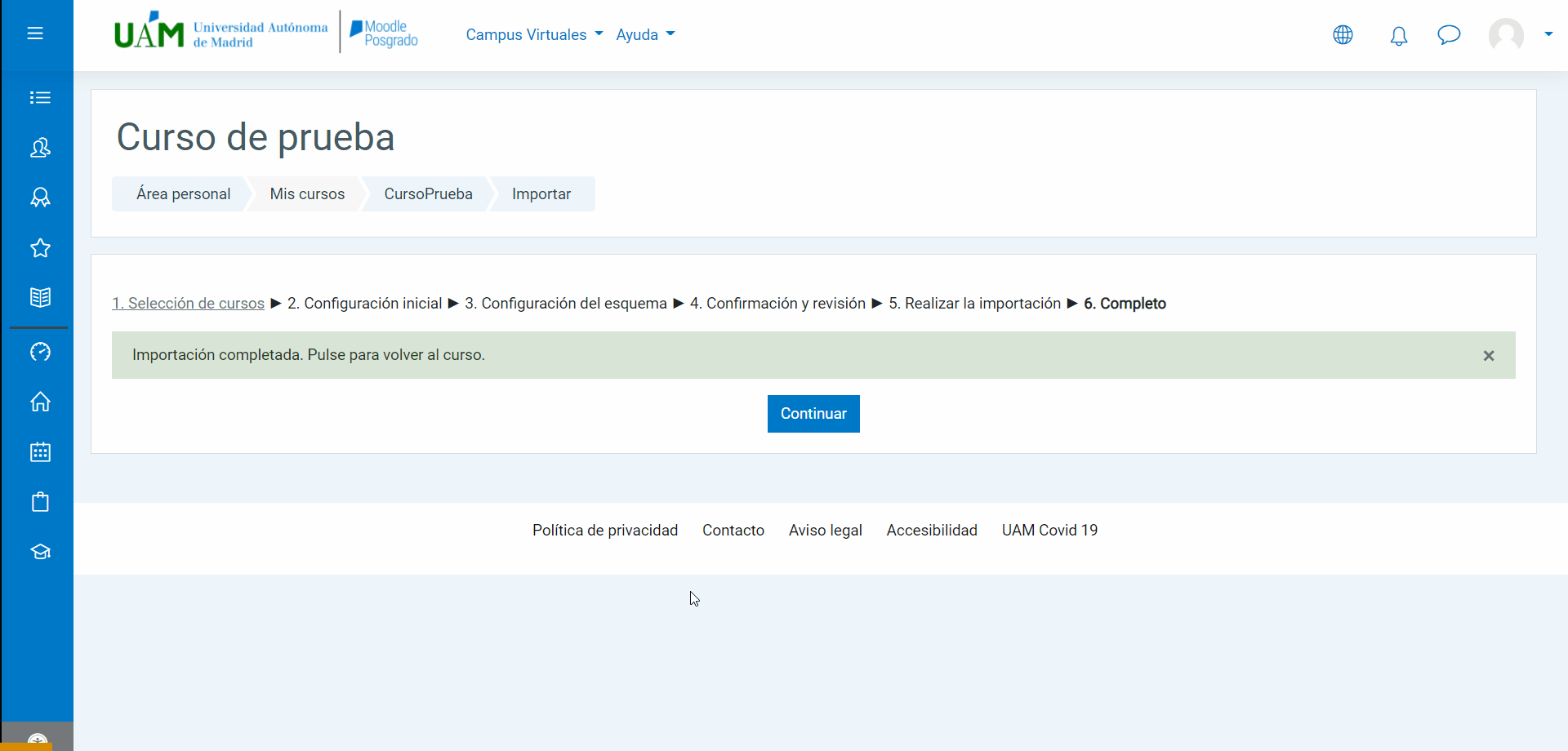
Task: Open the book icon in sidebar
Action: pos(40,297)
